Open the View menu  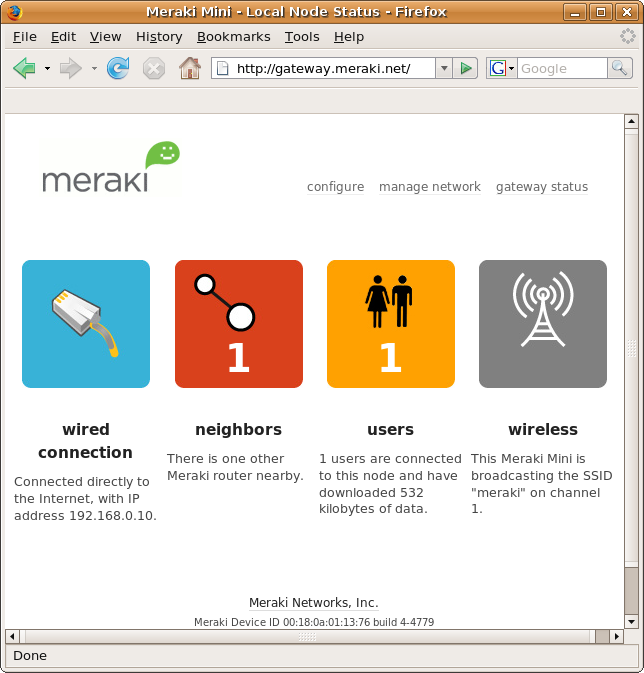pos(105,37)
